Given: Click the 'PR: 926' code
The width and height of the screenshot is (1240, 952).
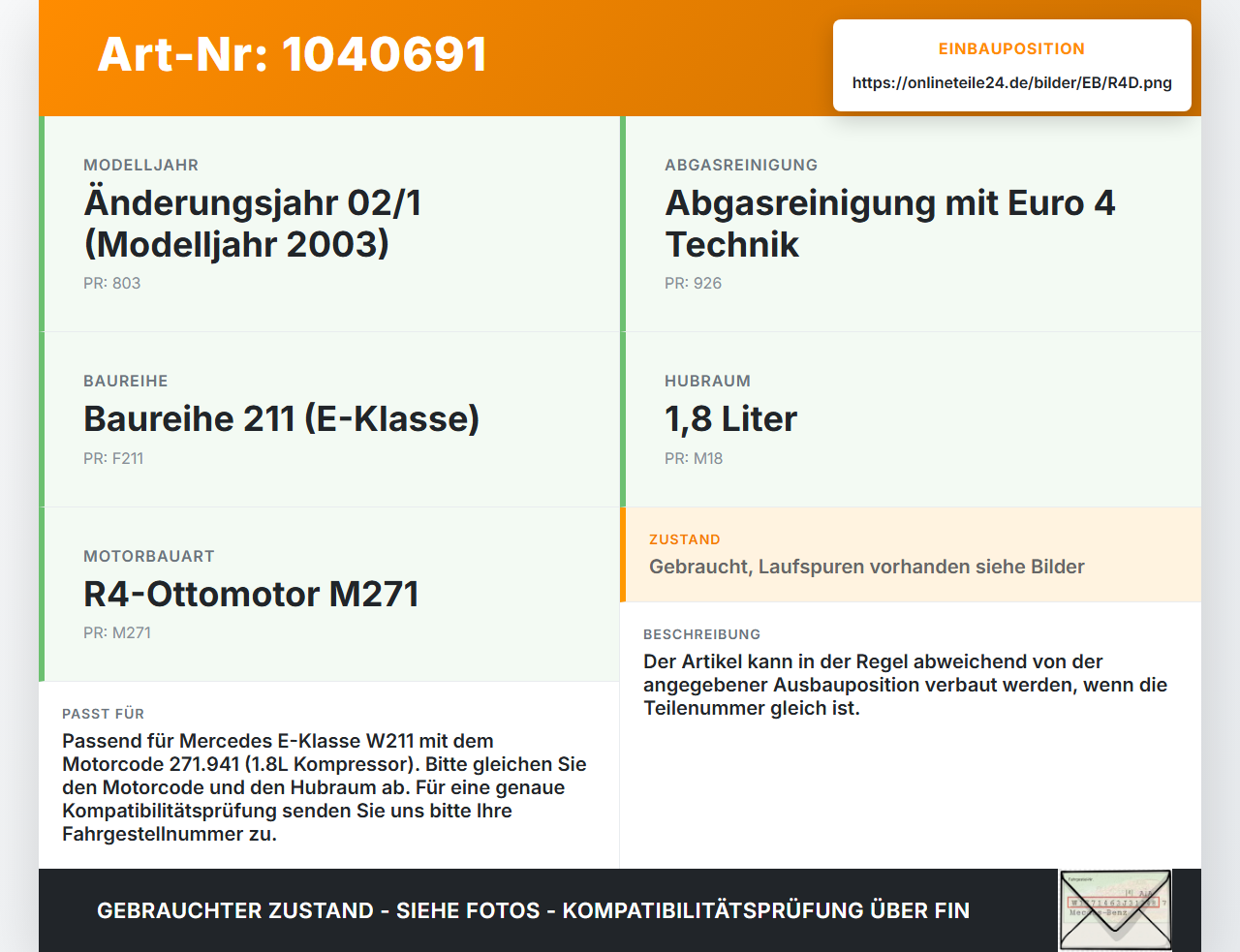Looking at the screenshot, I should (x=693, y=283).
